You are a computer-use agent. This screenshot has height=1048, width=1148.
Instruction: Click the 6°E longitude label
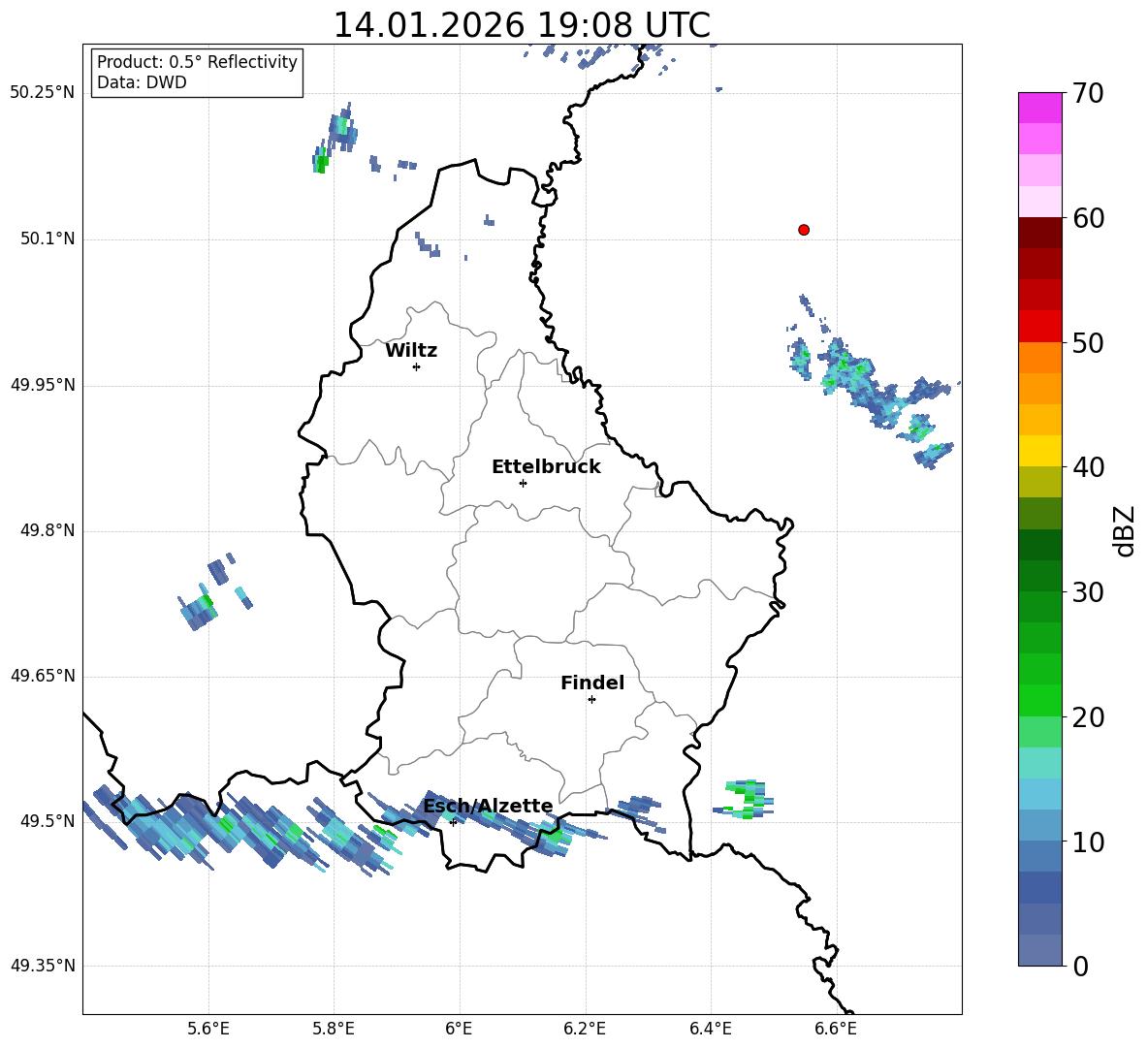[459, 1029]
